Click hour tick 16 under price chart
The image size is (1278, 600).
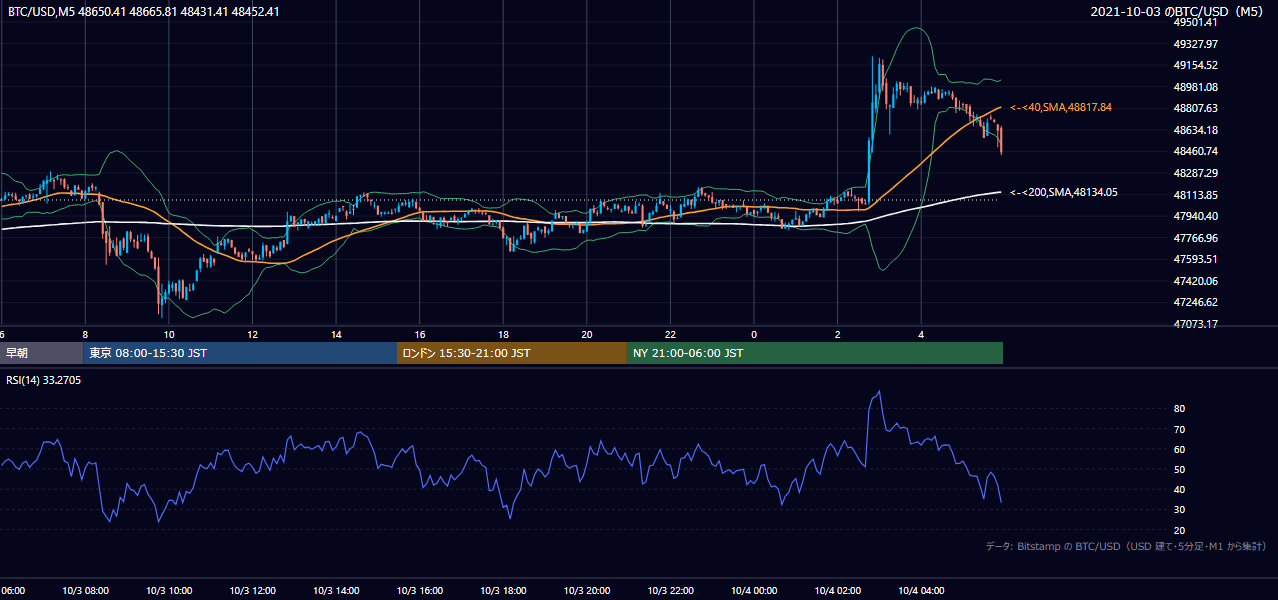pos(420,335)
